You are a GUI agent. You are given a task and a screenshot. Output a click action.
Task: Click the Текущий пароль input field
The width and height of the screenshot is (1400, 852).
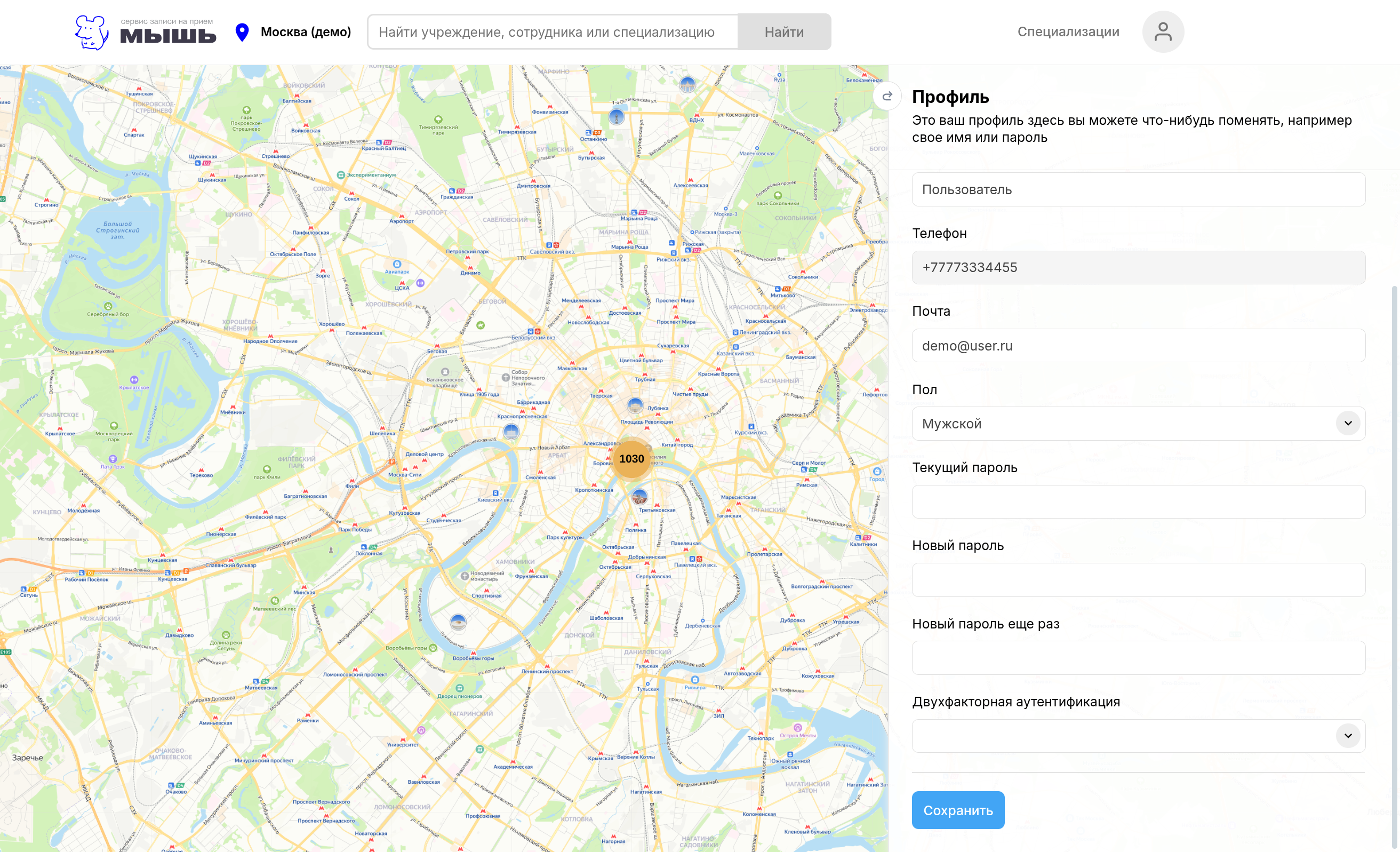click(1138, 502)
